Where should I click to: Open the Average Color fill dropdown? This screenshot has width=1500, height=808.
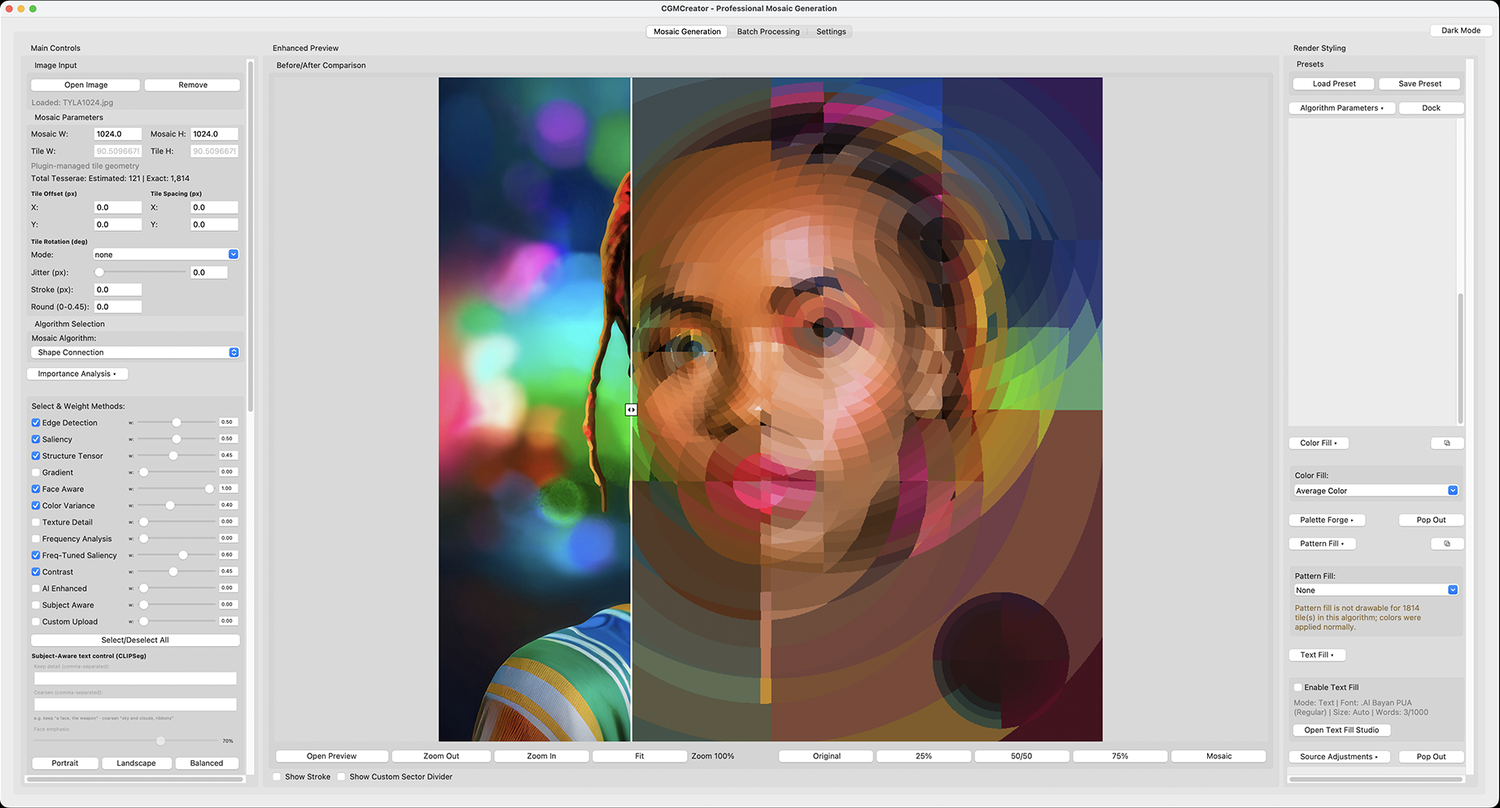coord(1376,491)
